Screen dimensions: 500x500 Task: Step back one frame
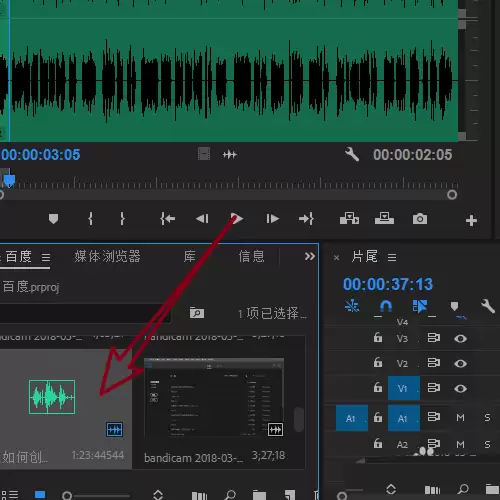pos(202,219)
